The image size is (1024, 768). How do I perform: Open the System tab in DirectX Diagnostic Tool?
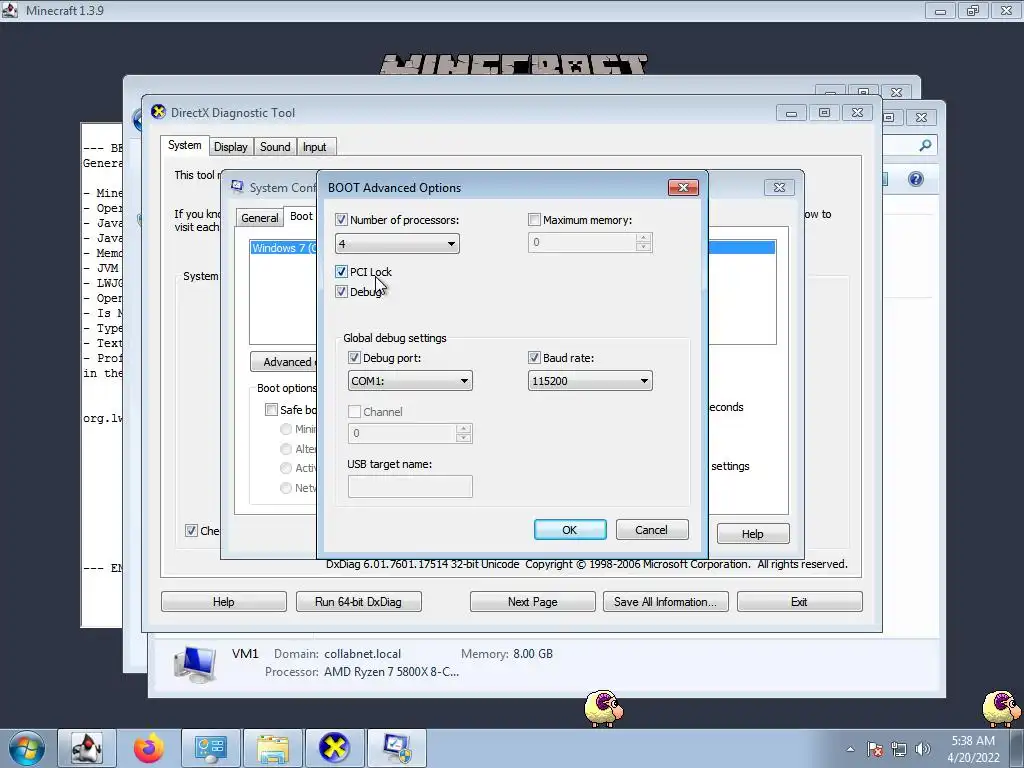click(x=184, y=146)
